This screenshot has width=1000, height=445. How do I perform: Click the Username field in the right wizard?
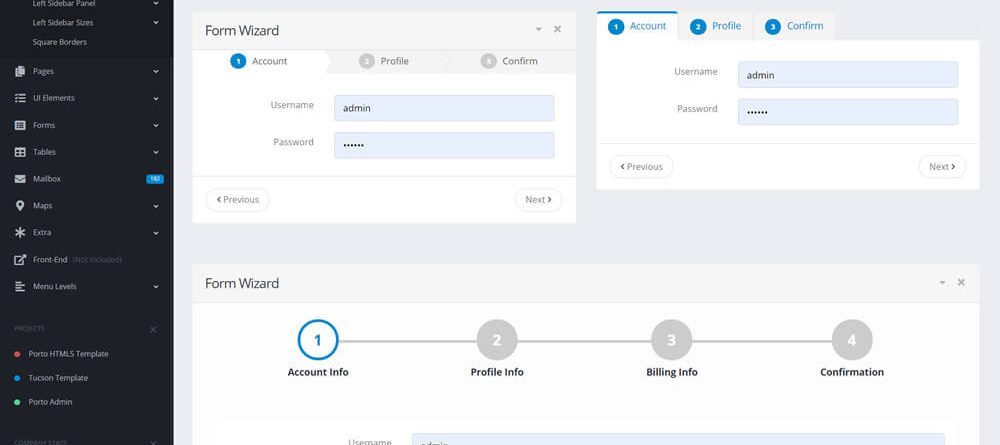pyautogui.click(x=847, y=75)
